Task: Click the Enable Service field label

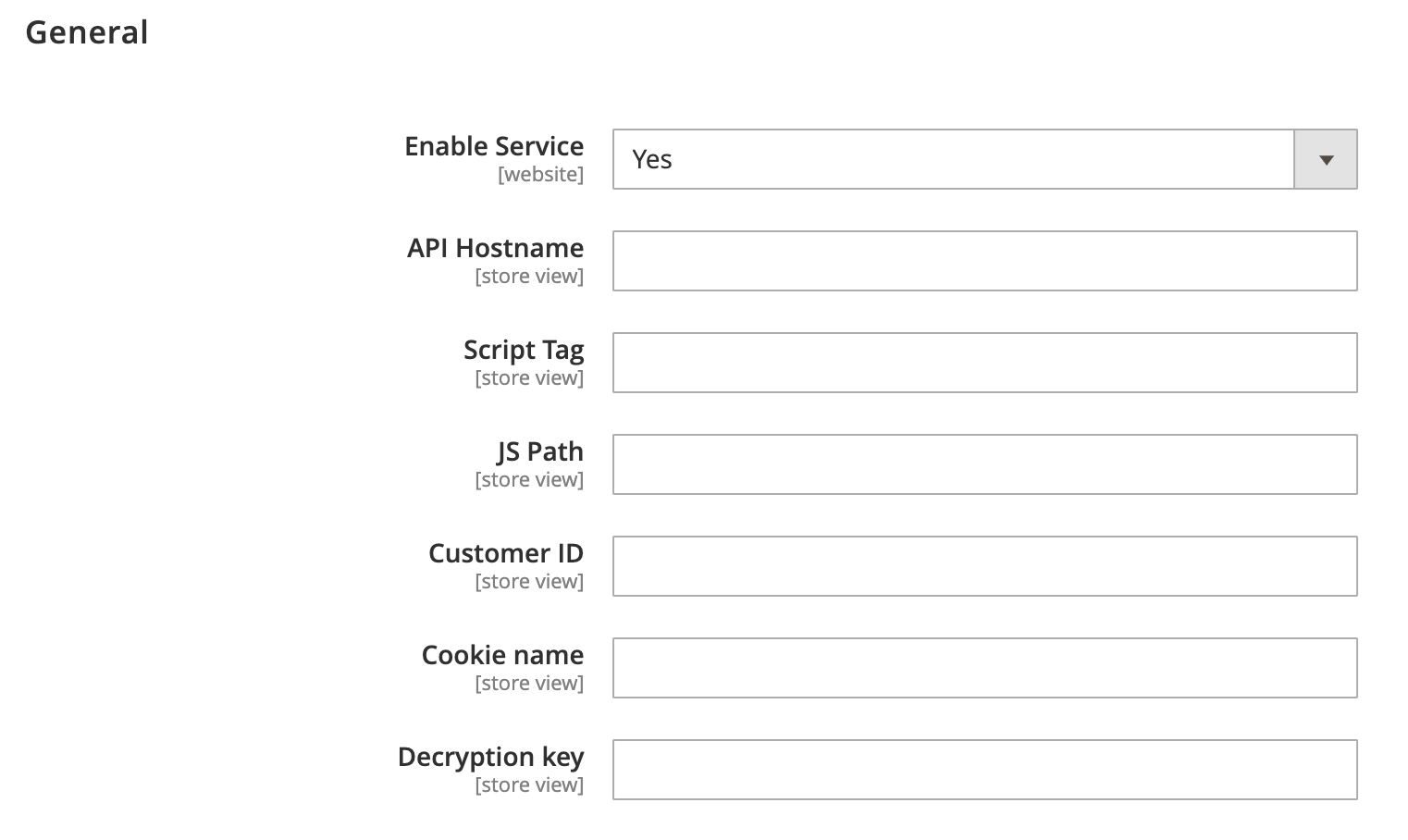Action: (x=493, y=145)
